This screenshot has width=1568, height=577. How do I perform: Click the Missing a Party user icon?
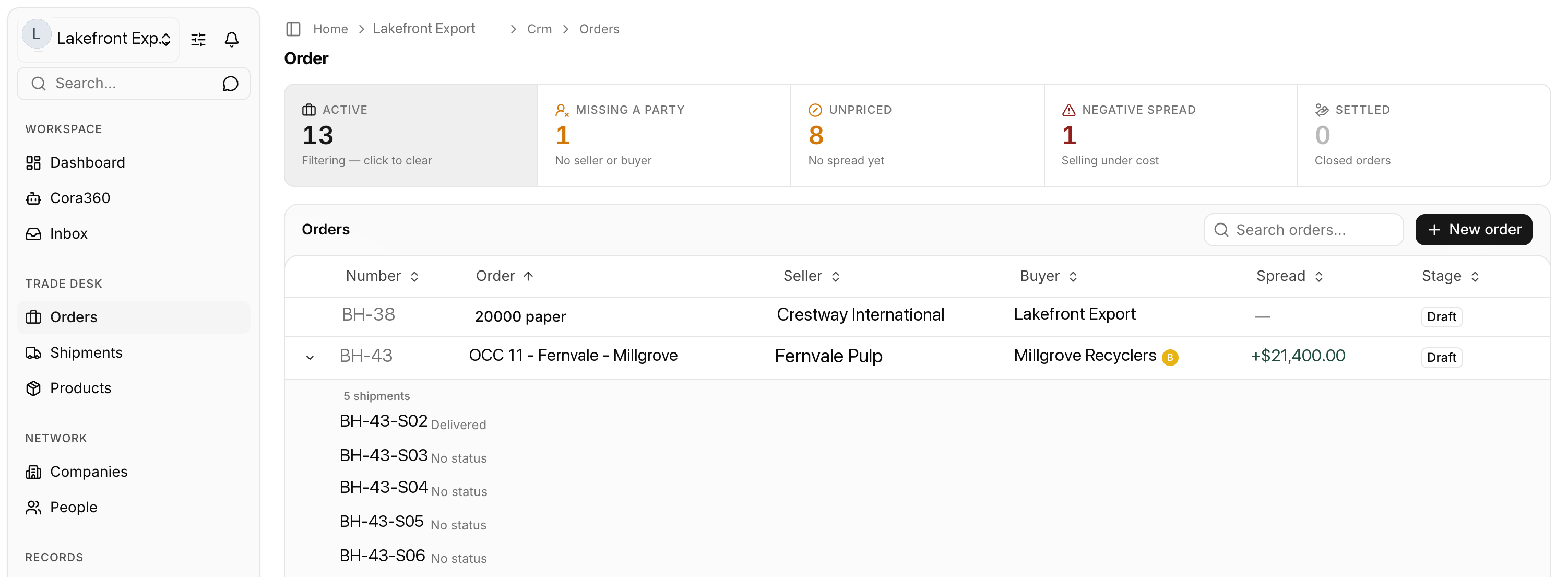click(x=562, y=110)
